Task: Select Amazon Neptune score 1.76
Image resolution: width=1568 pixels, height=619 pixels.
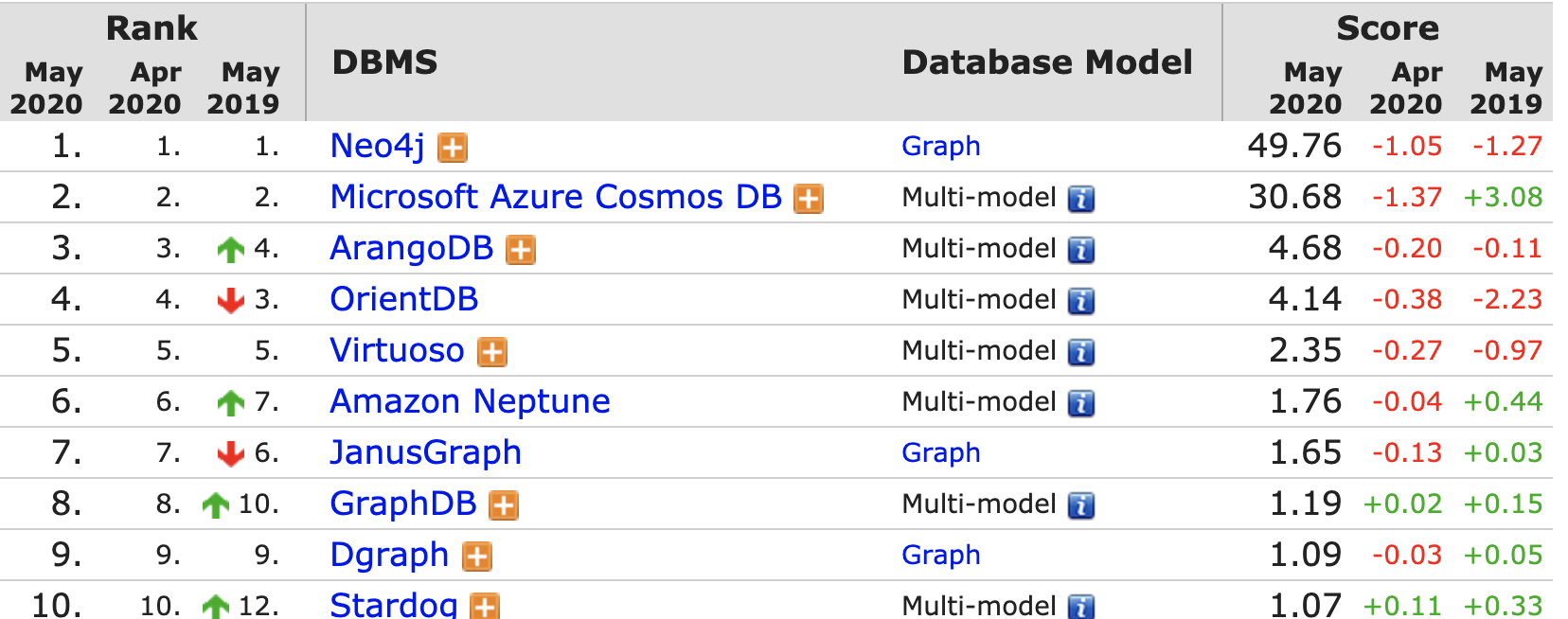Action: coord(1305,401)
